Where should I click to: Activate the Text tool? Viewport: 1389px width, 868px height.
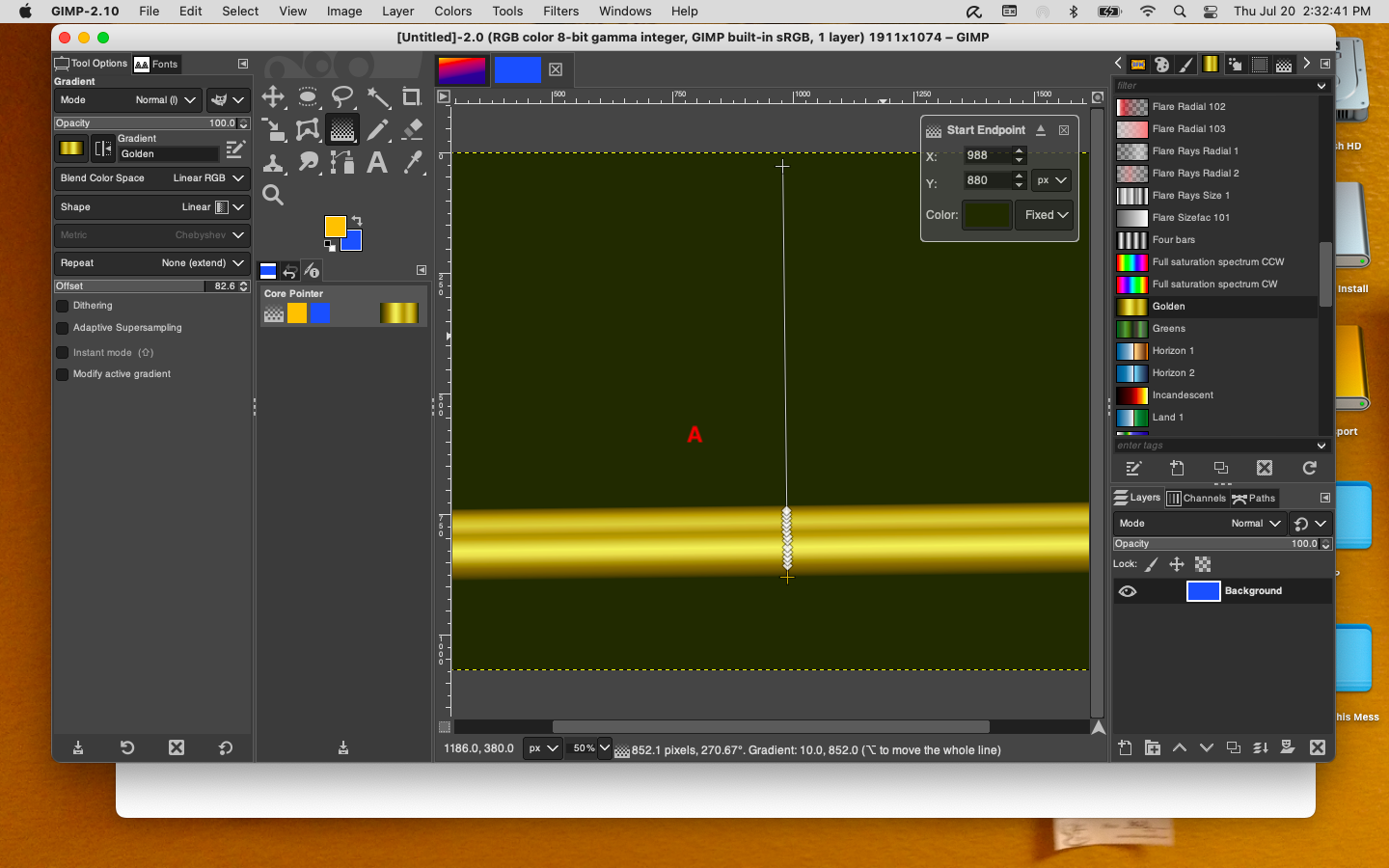377,162
